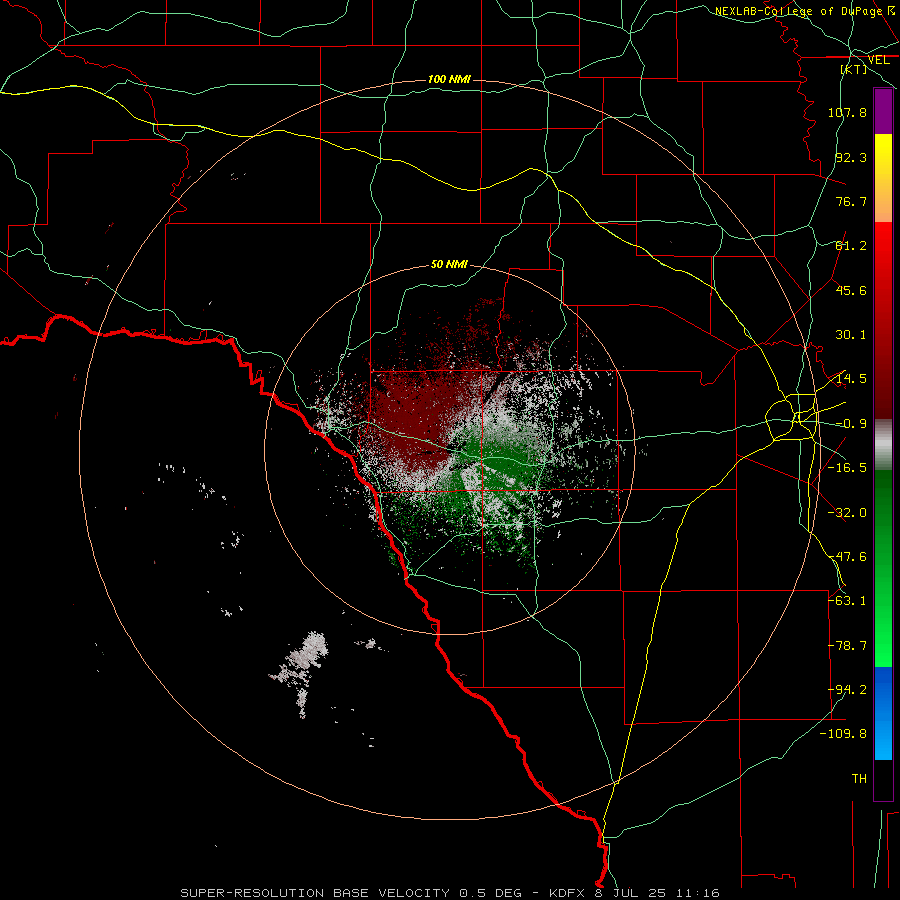
Task: Click the "[KT]" units label
Action: tap(854, 69)
